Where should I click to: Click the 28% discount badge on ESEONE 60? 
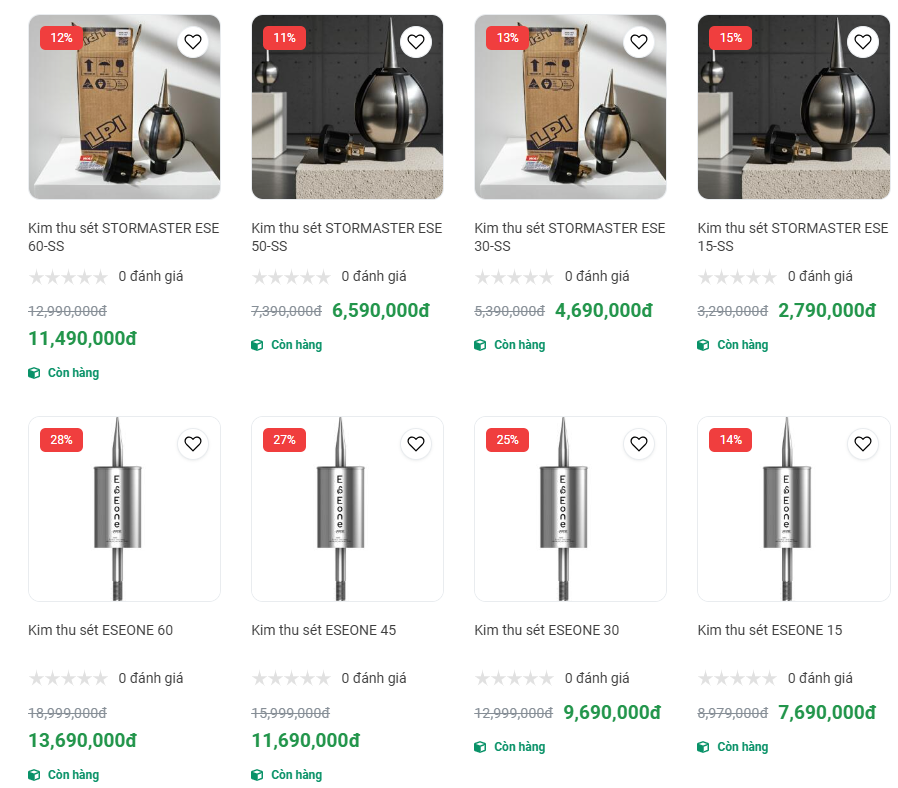61,440
